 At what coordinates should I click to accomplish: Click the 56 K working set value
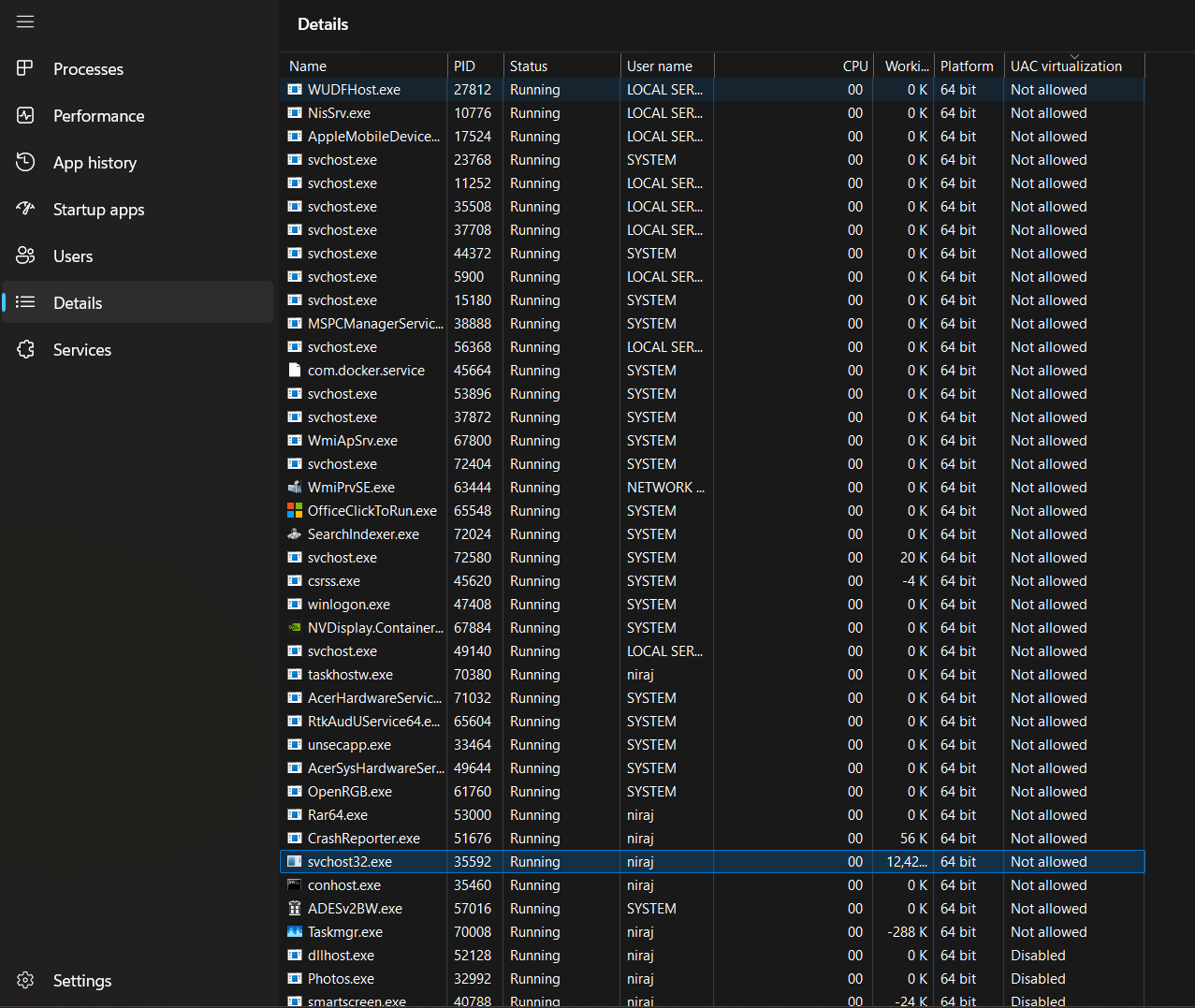pos(914,839)
